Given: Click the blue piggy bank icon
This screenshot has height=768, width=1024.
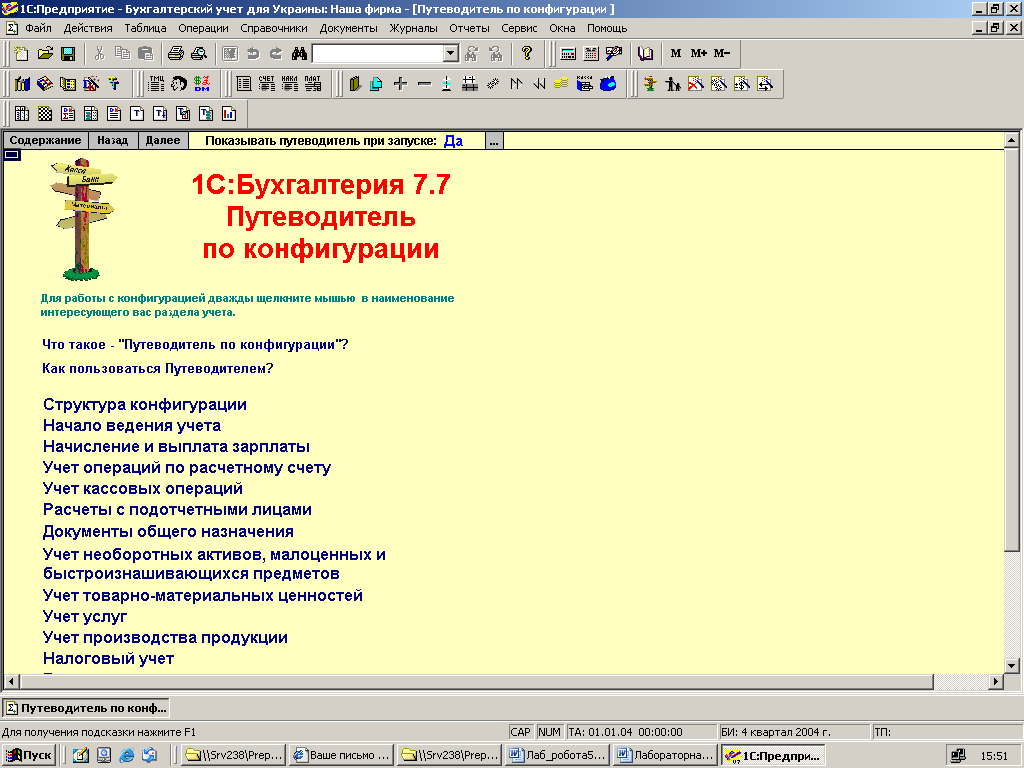Looking at the screenshot, I should coord(608,84).
